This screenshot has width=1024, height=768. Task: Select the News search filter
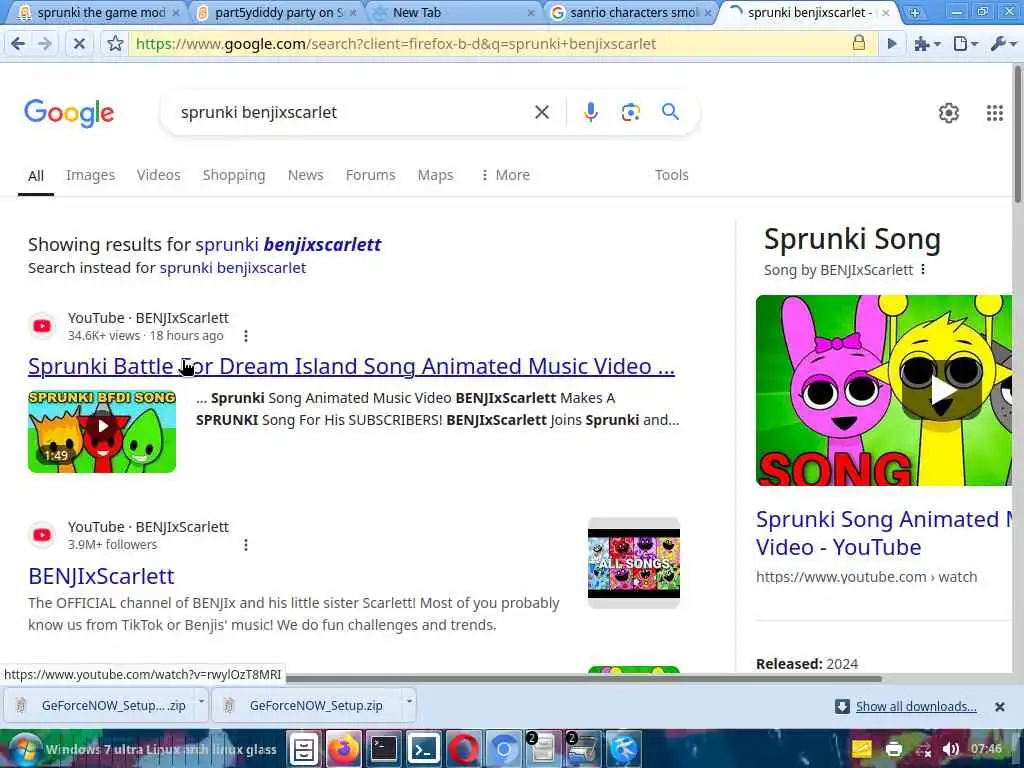coord(306,175)
